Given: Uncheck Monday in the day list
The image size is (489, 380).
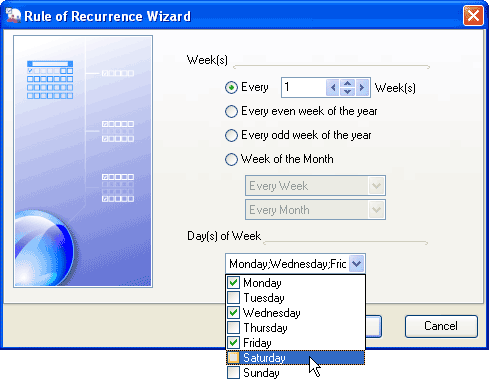Looking at the screenshot, I should (233, 283).
